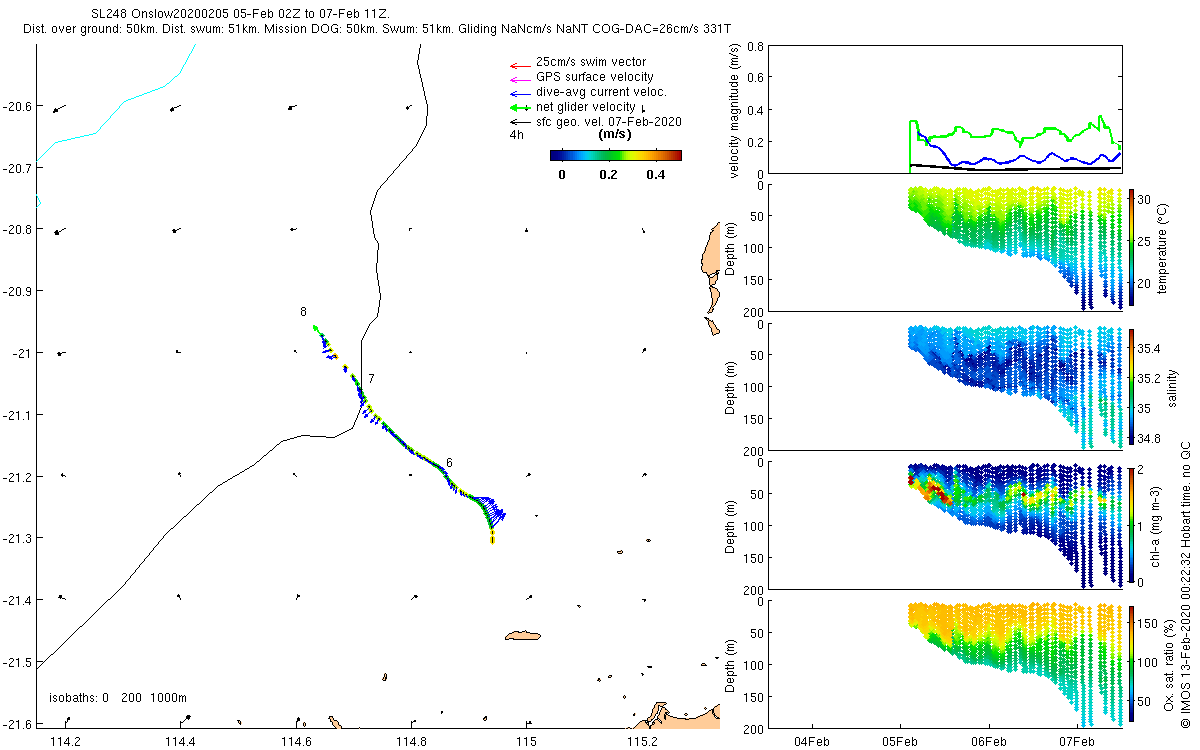The height and width of the screenshot is (750, 1200).
Task: Click the '07Feb' date tick label
Action: tap(1078, 741)
